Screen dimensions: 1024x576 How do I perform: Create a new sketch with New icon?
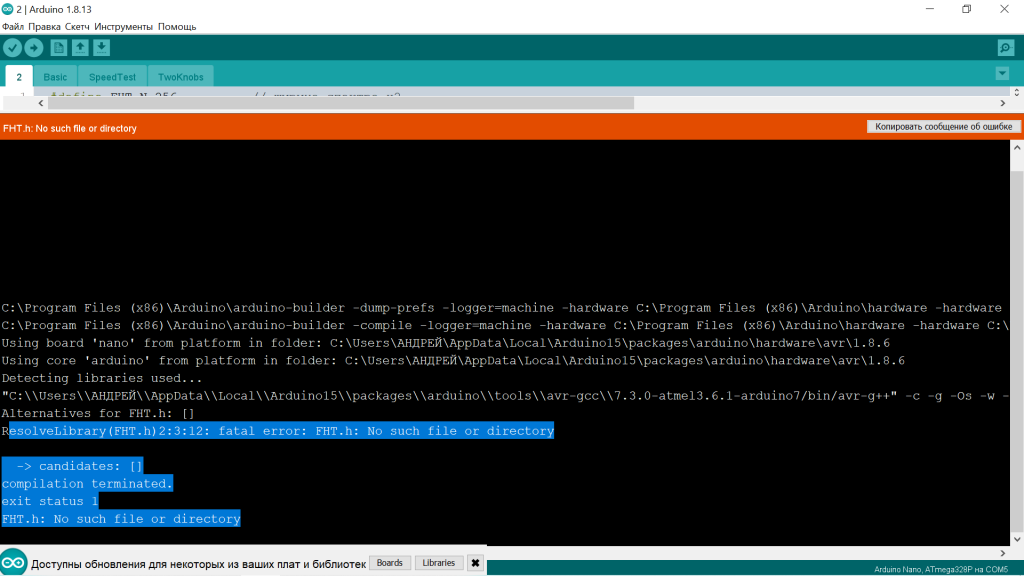58,48
